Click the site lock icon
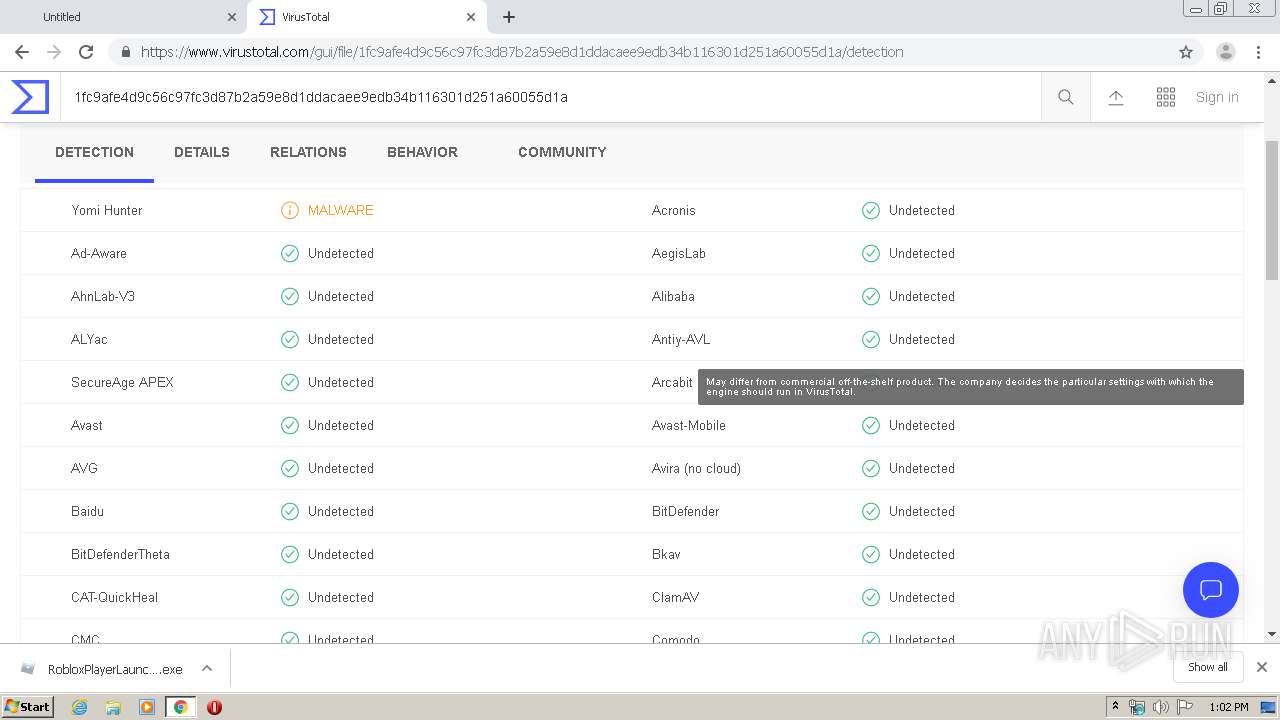 125,52
